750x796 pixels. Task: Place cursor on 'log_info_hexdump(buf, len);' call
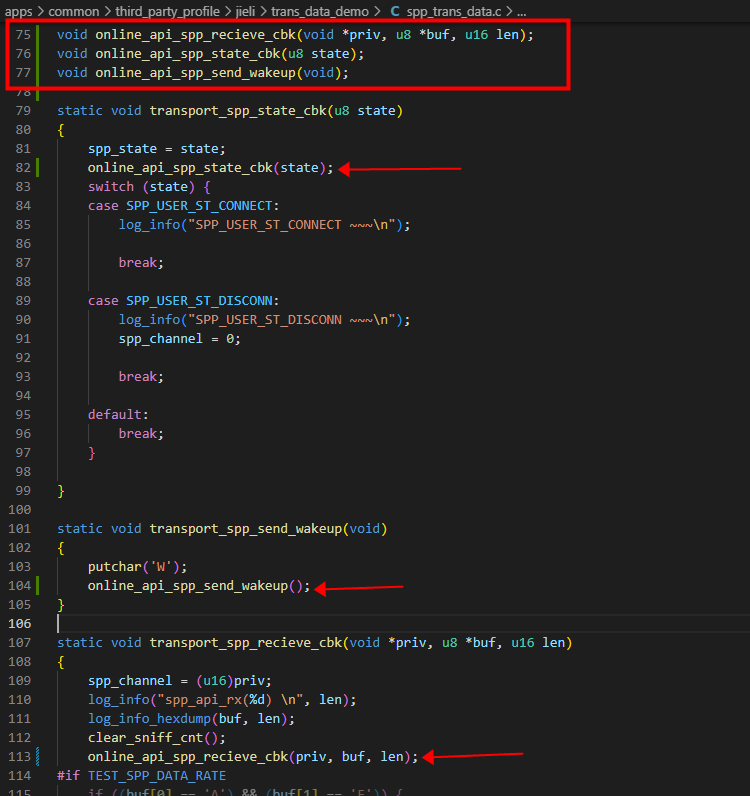[x=191, y=719]
